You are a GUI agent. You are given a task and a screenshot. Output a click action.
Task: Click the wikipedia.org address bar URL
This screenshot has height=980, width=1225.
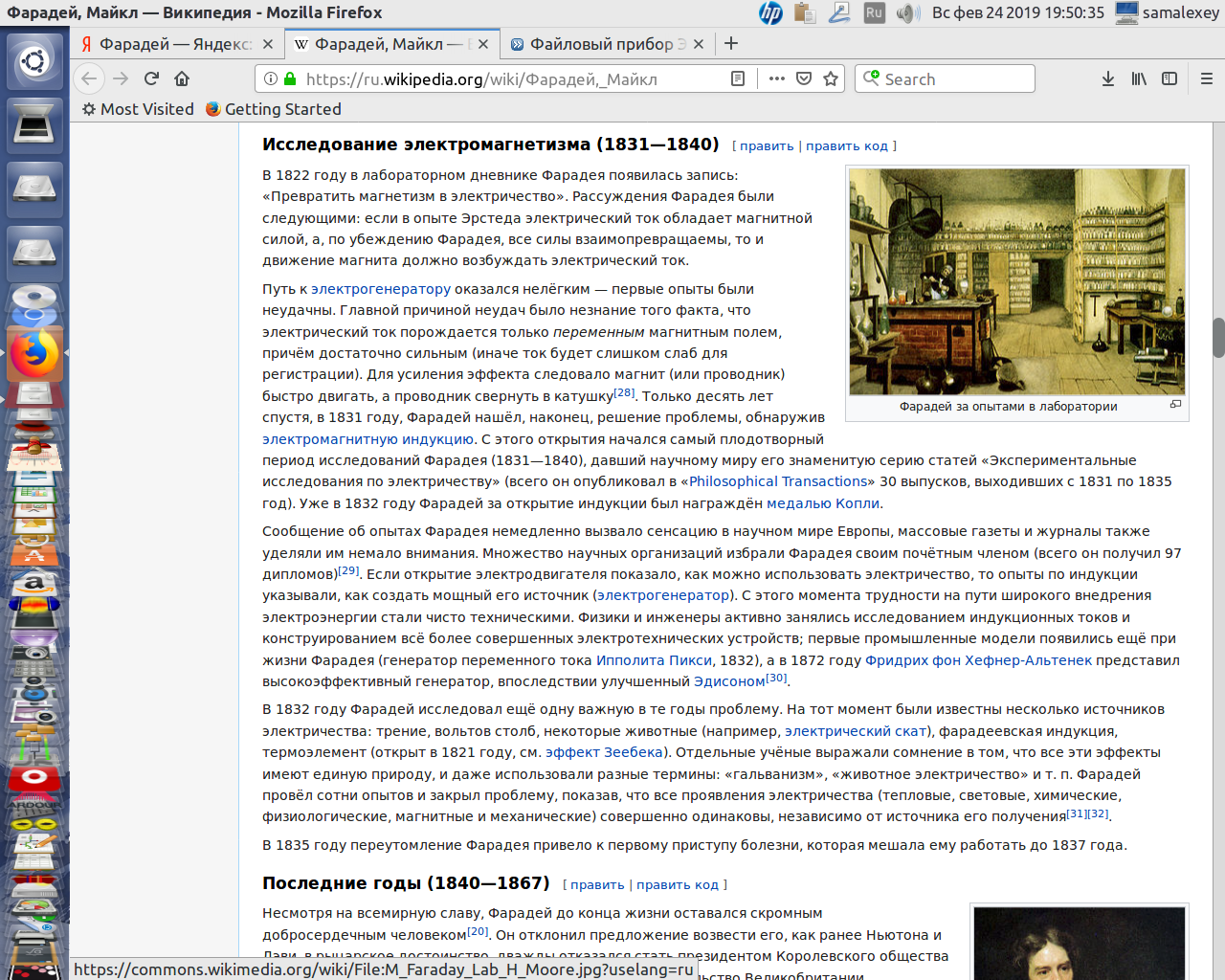481,79
